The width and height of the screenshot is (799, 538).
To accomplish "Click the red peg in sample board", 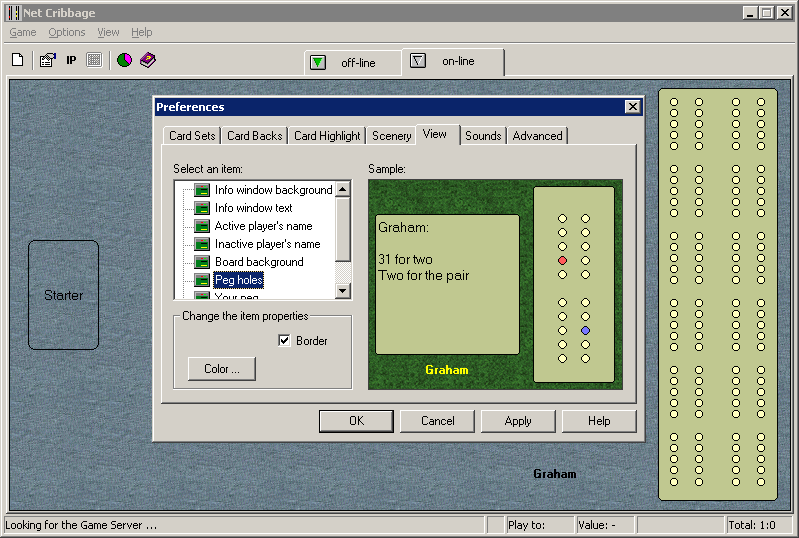I will click(x=562, y=260).
